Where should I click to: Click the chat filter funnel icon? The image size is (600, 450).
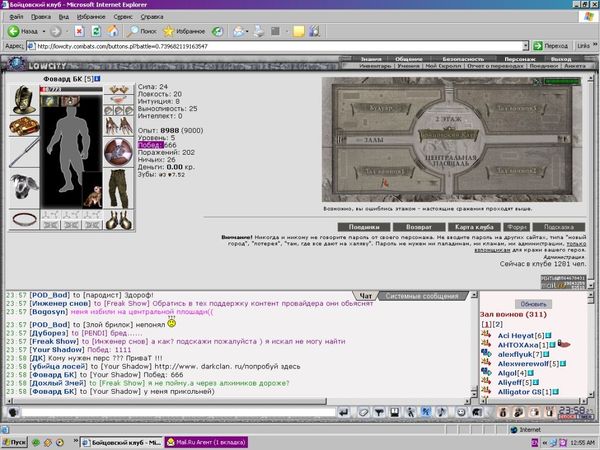[x=379, y=412]
